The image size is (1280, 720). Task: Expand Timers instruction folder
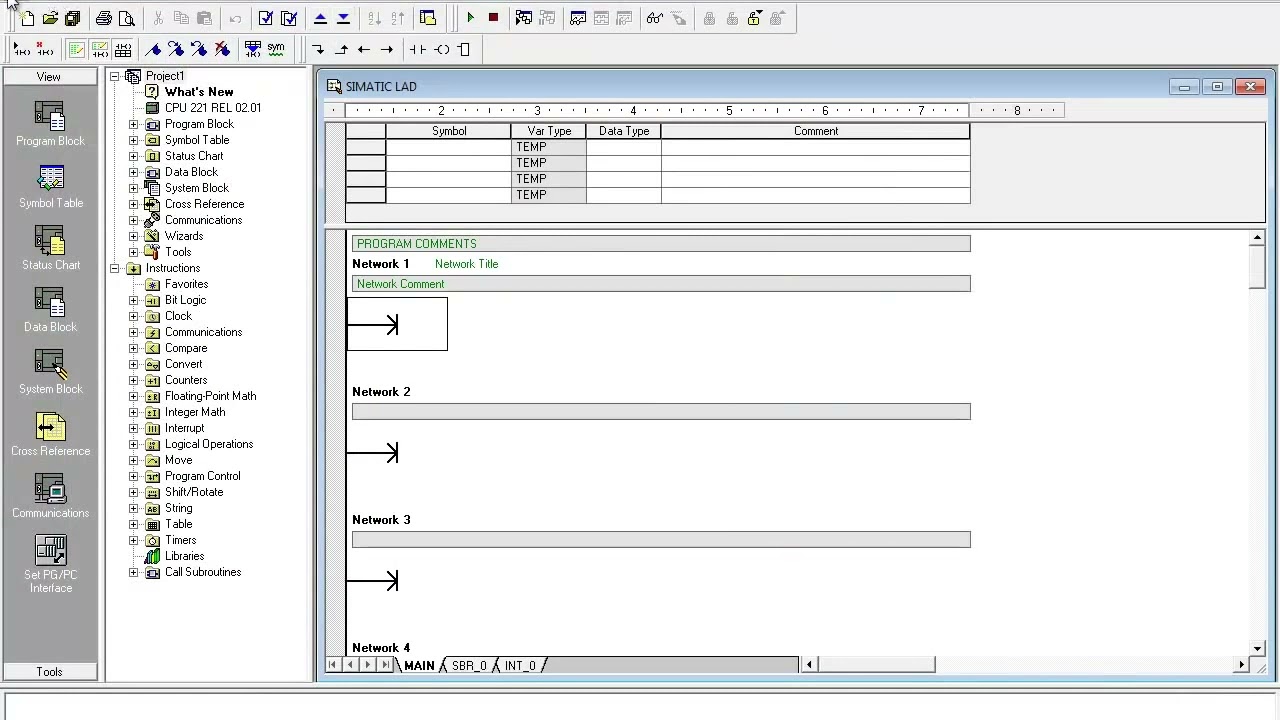click(134, 540)
